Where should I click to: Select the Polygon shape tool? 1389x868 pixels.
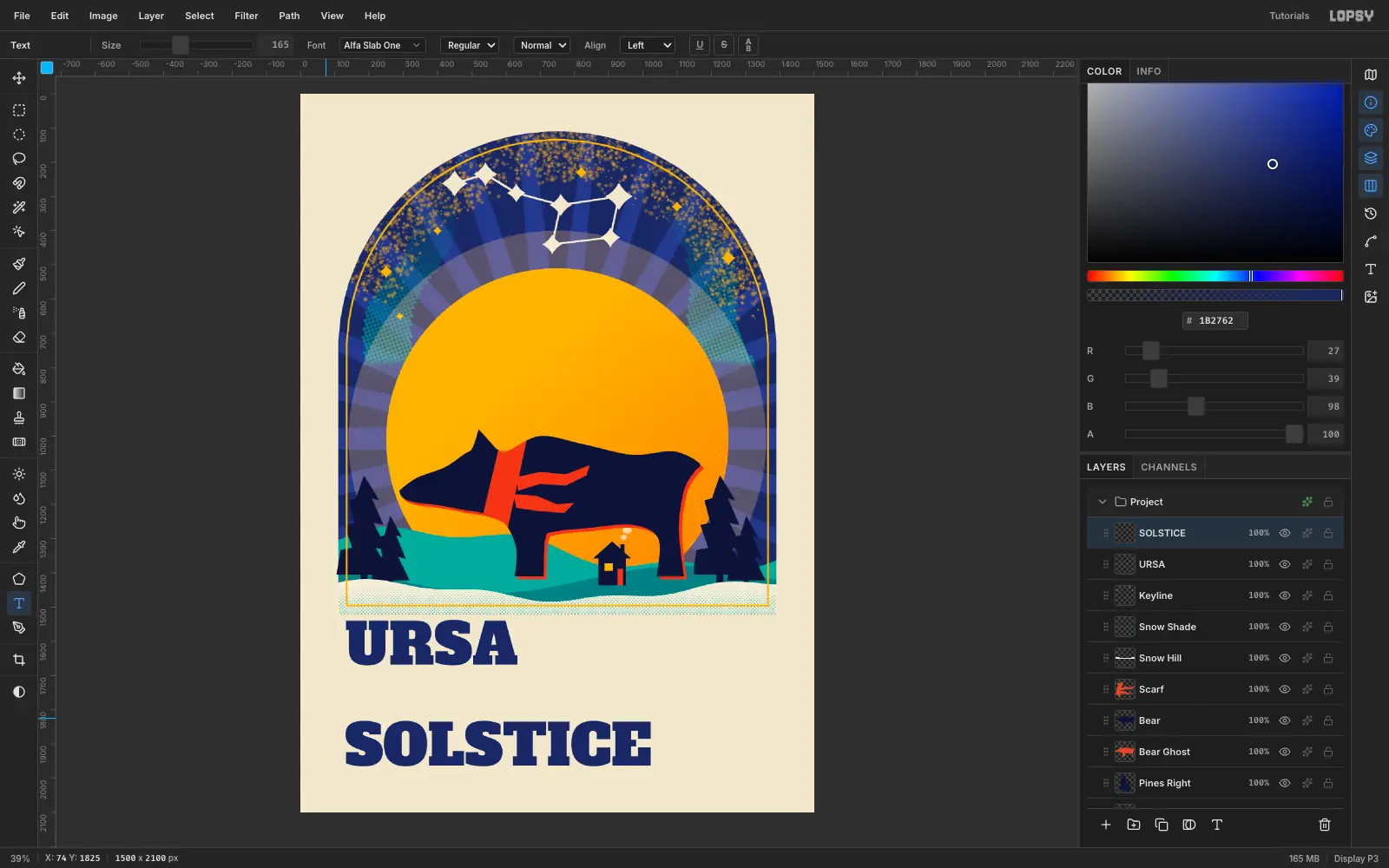pos(19,579)
